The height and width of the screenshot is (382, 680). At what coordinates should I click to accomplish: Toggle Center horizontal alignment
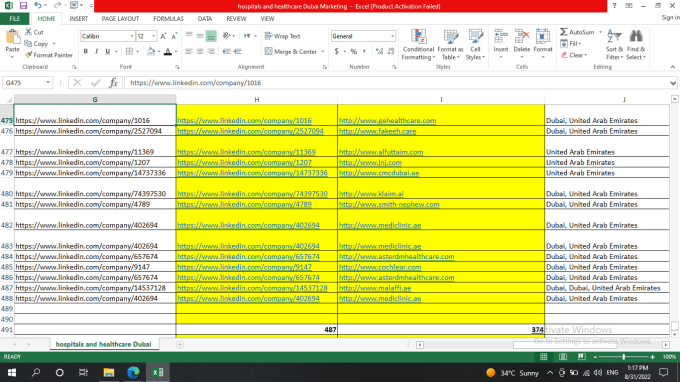(200, 51)
